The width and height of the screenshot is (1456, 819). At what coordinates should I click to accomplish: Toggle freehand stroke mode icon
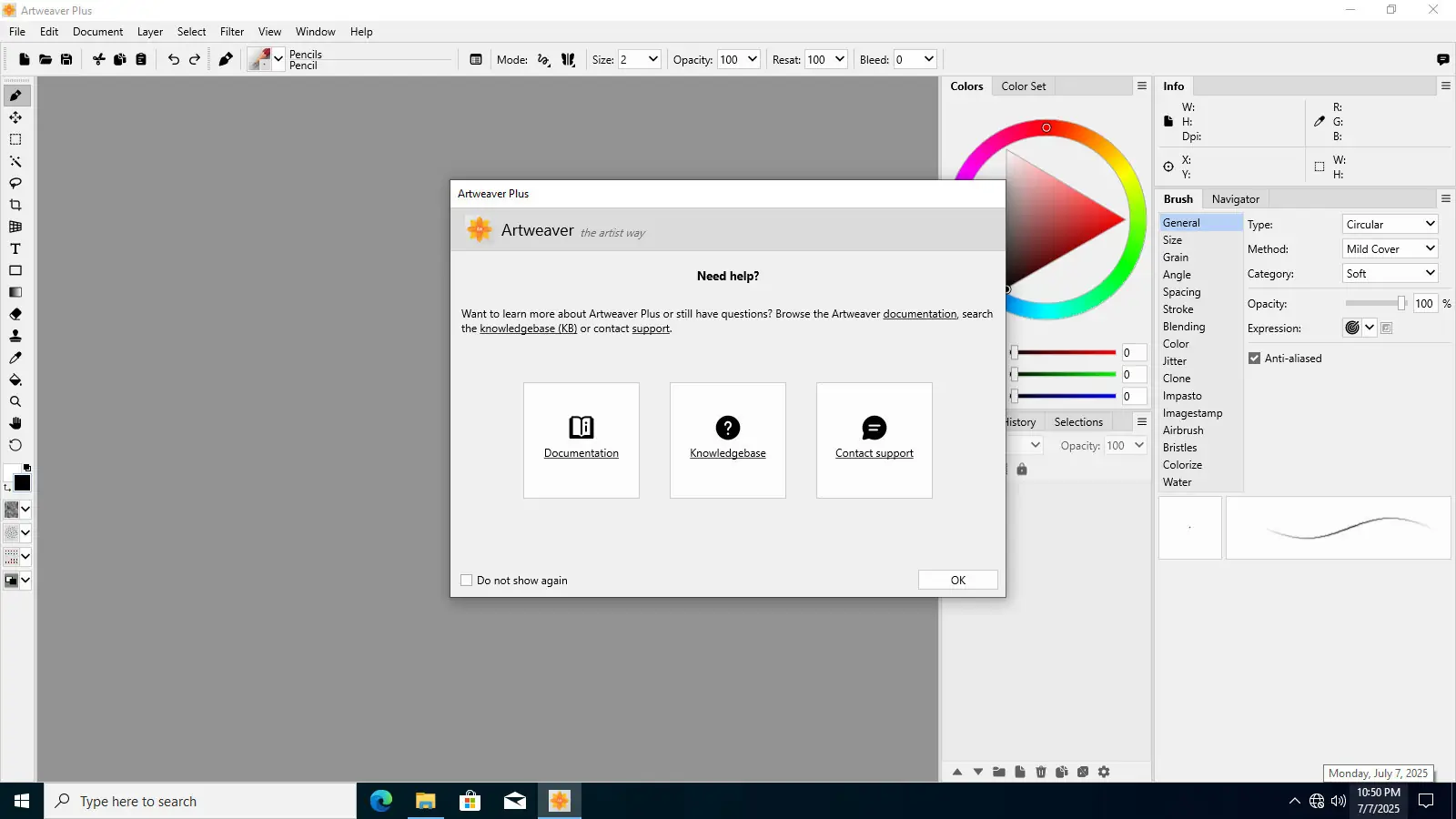(x=544, y=59)
